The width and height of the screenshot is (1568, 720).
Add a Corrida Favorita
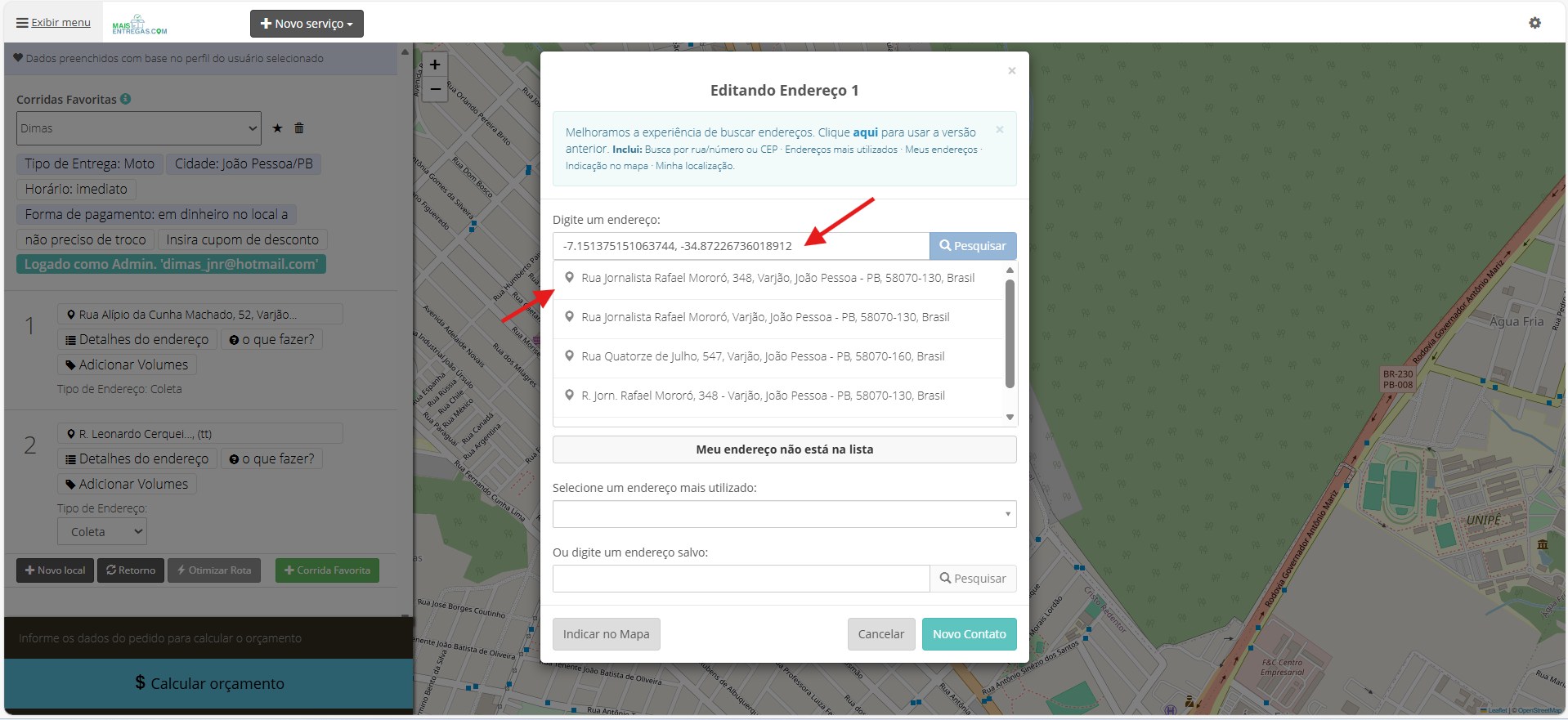[x=327, y=570]
